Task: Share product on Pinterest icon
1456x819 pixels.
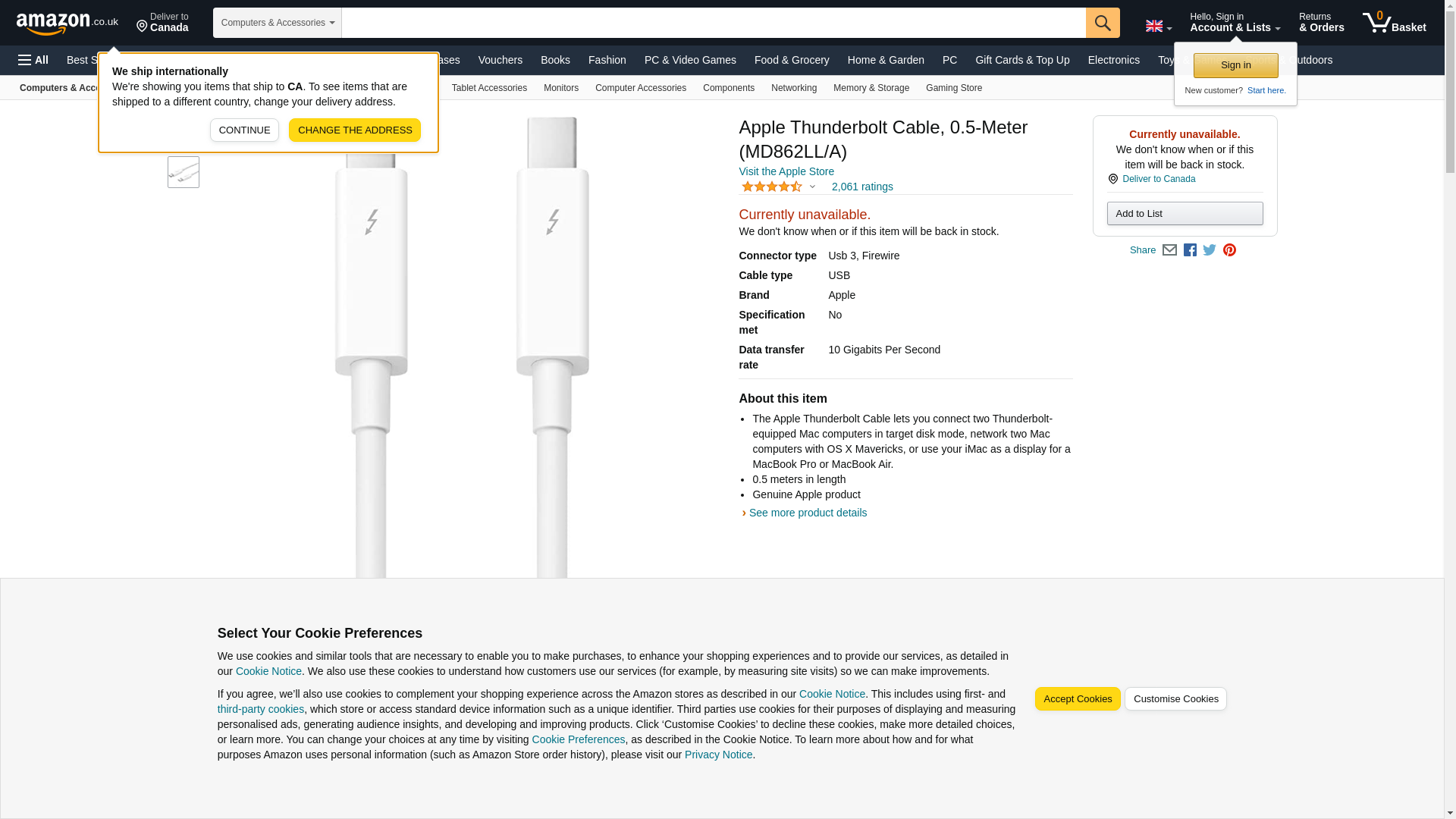Action: [1229, 250]
